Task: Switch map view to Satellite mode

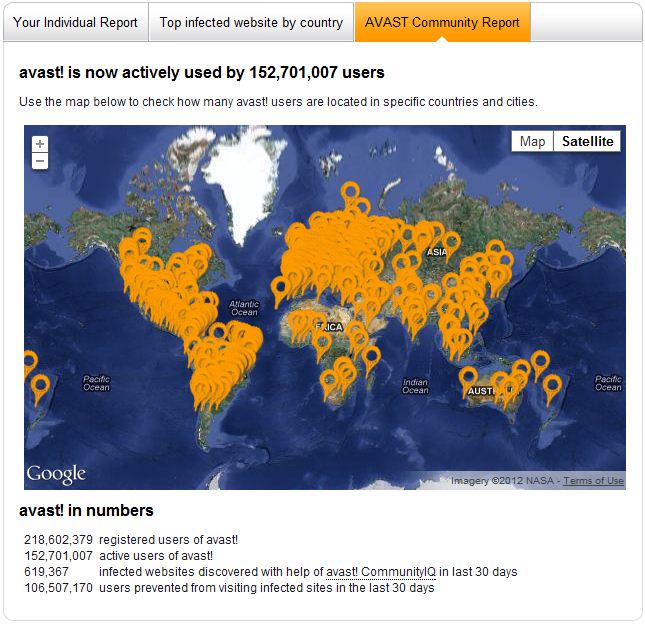Action: (x=587, y=142)
